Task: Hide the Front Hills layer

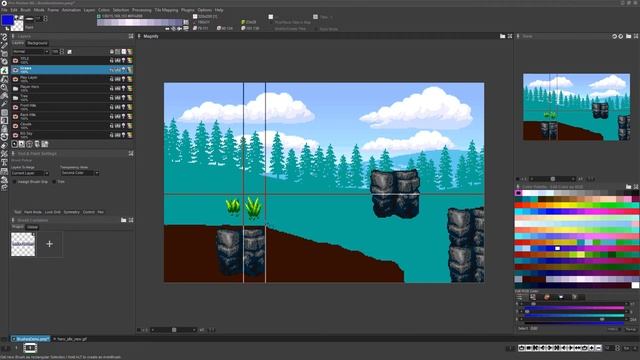Action: (15, 107)
